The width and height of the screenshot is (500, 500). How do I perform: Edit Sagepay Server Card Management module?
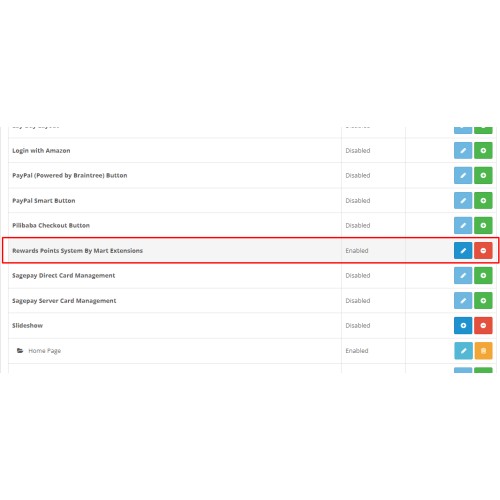[463, 300]
